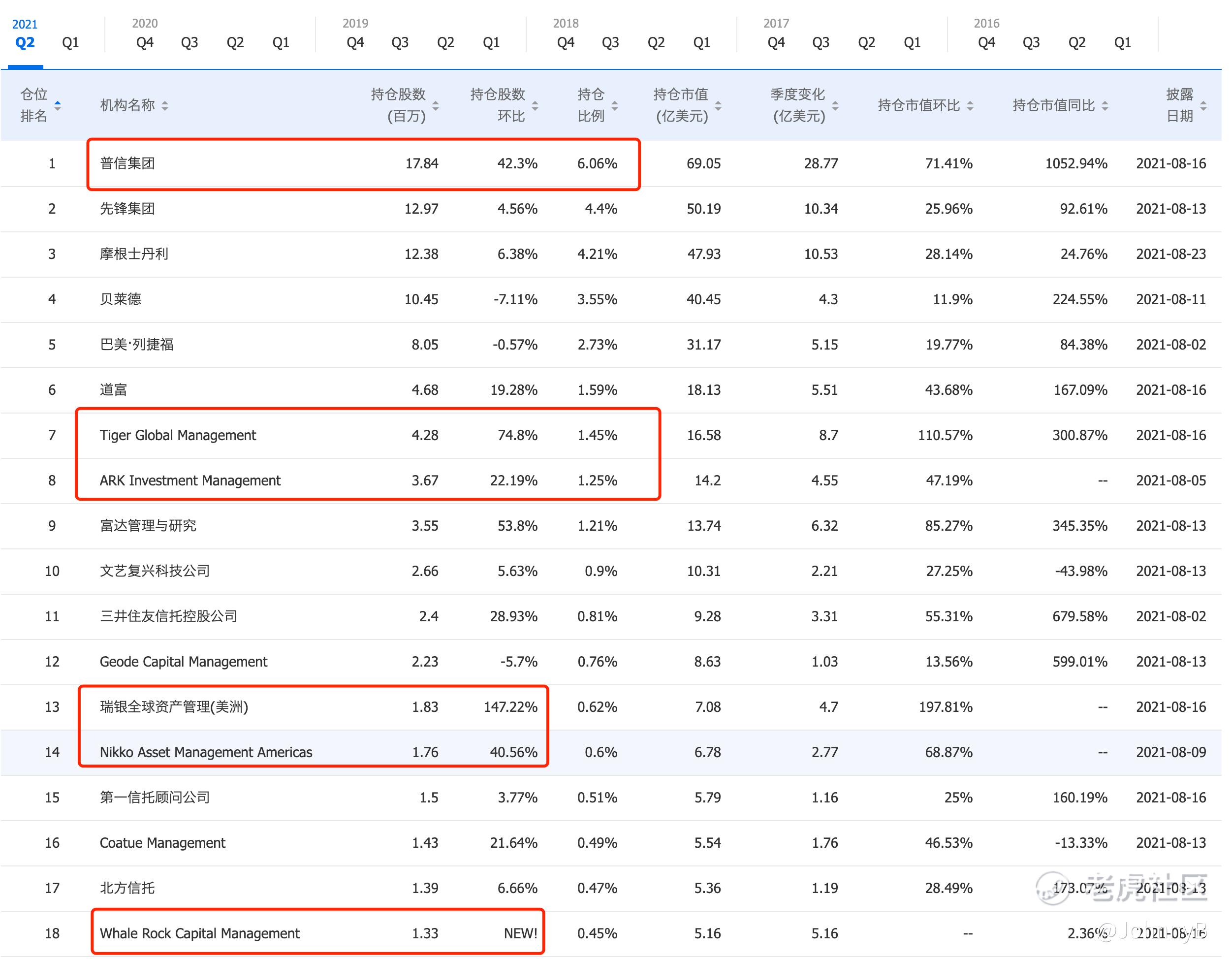Sort by 持仓市值环比 using its sort arrows
Screen dimensions: 1232x959
coord(970,105)
